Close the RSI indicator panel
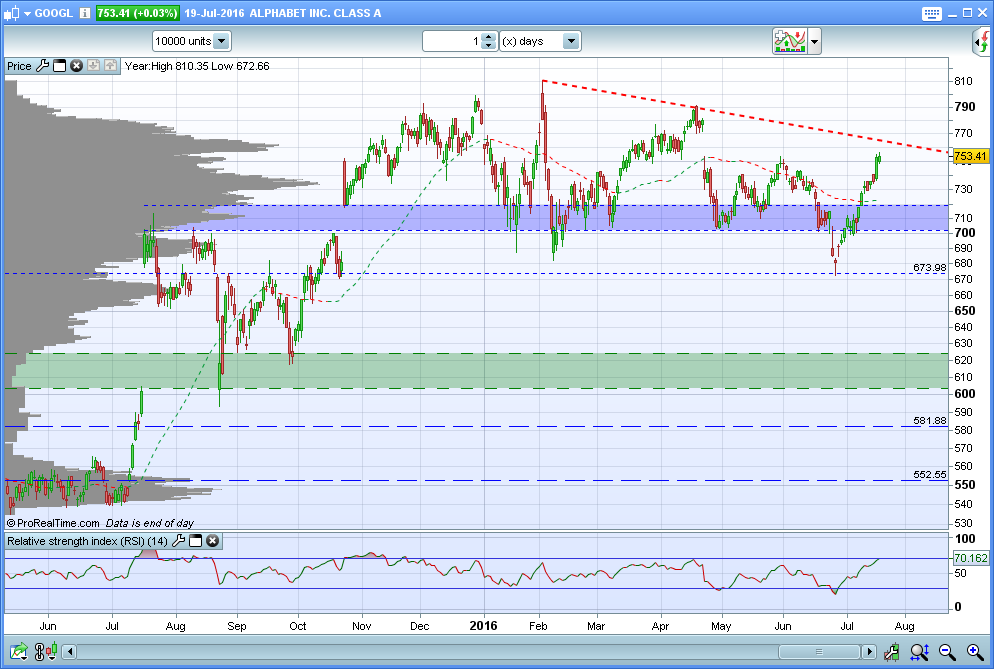Viewport: 994px width, 669px height. click(212, 540)
